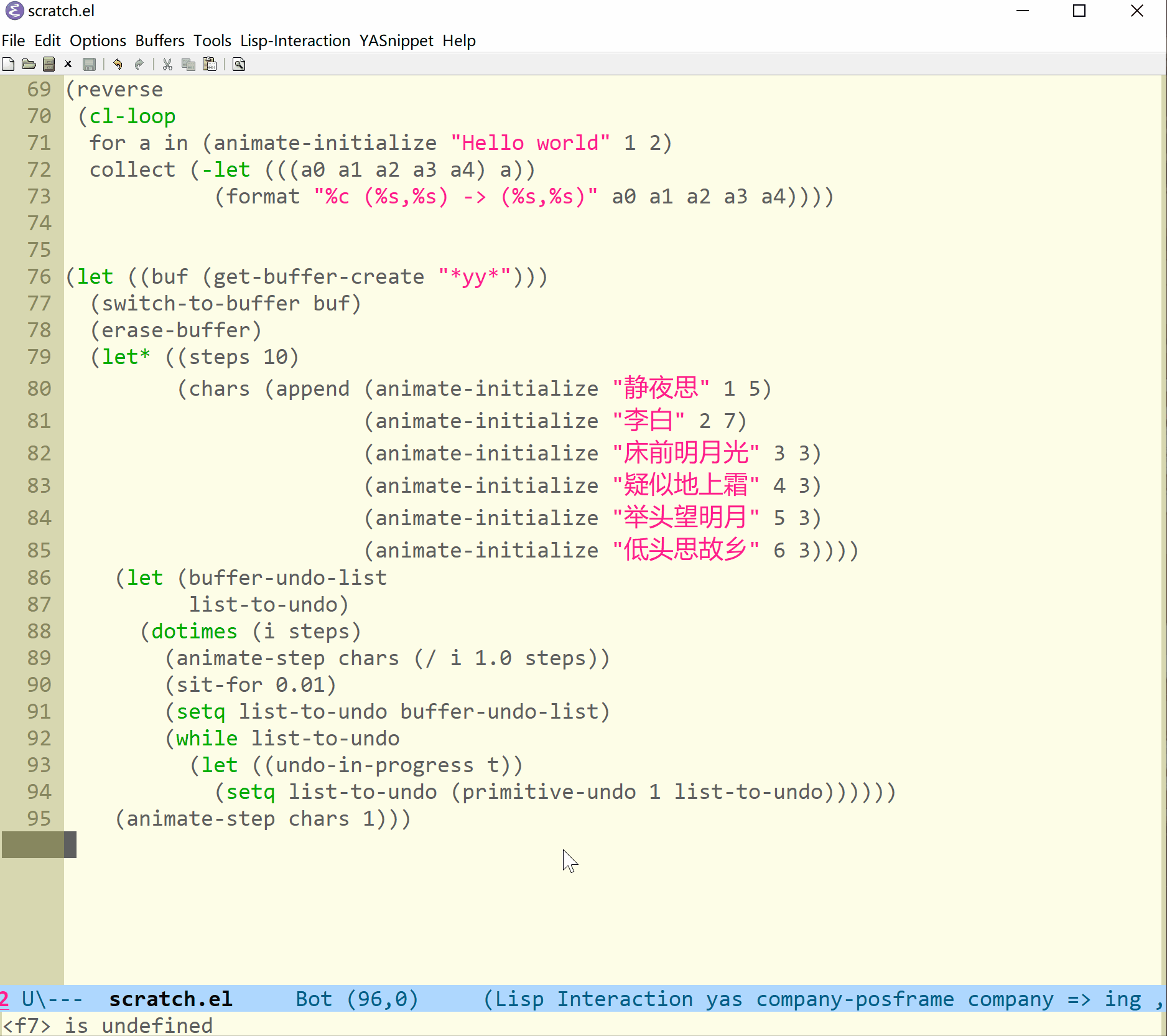Image resolution: width=1167 pixels, height=1036 pixels.
Task: Paste from the clipboard toolbar icon
Action: click(x=210, y=64)
